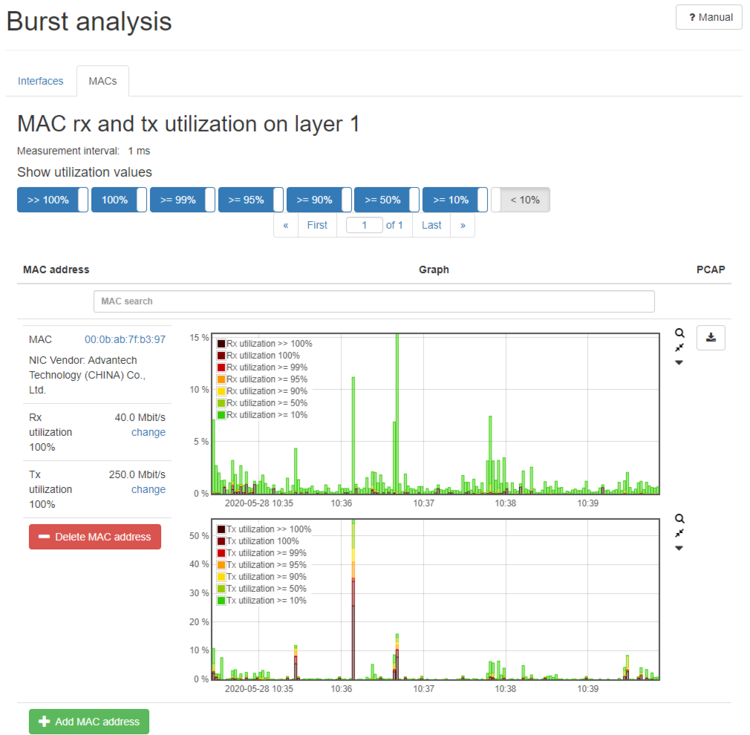Click the zoom magnifier icon on Rx graph
750x735 pixels.
[679, 333]
